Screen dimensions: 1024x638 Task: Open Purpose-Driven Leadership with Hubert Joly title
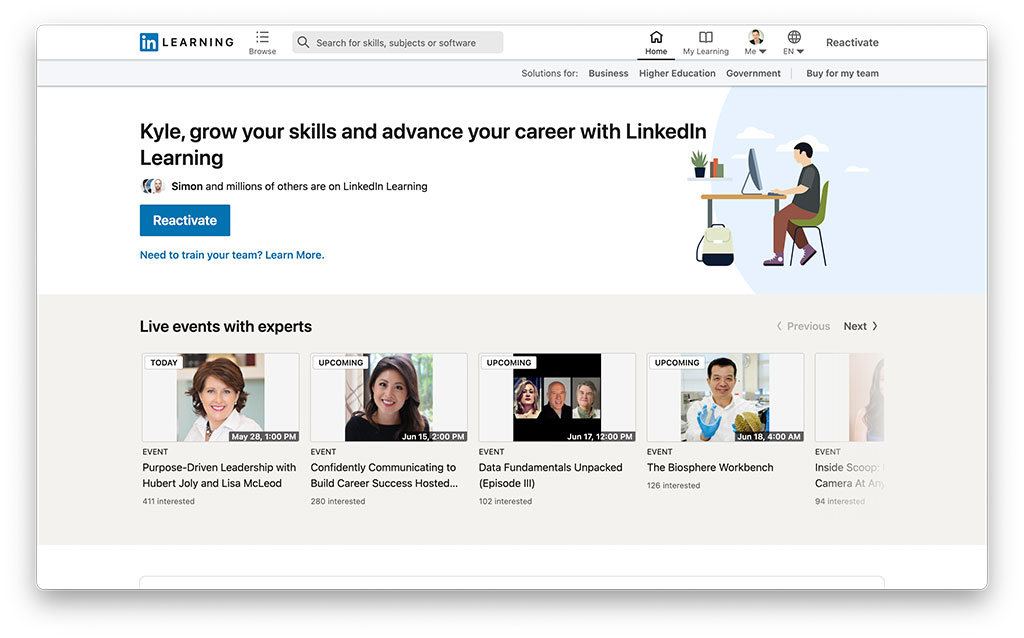(x=219, y=475)
